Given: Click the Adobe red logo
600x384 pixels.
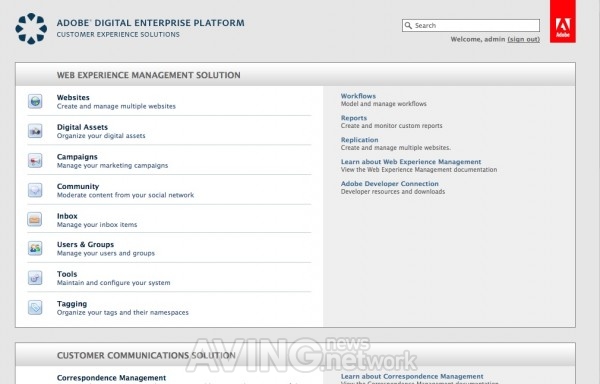Looking at the screenshot, I should tap(562, 21).
